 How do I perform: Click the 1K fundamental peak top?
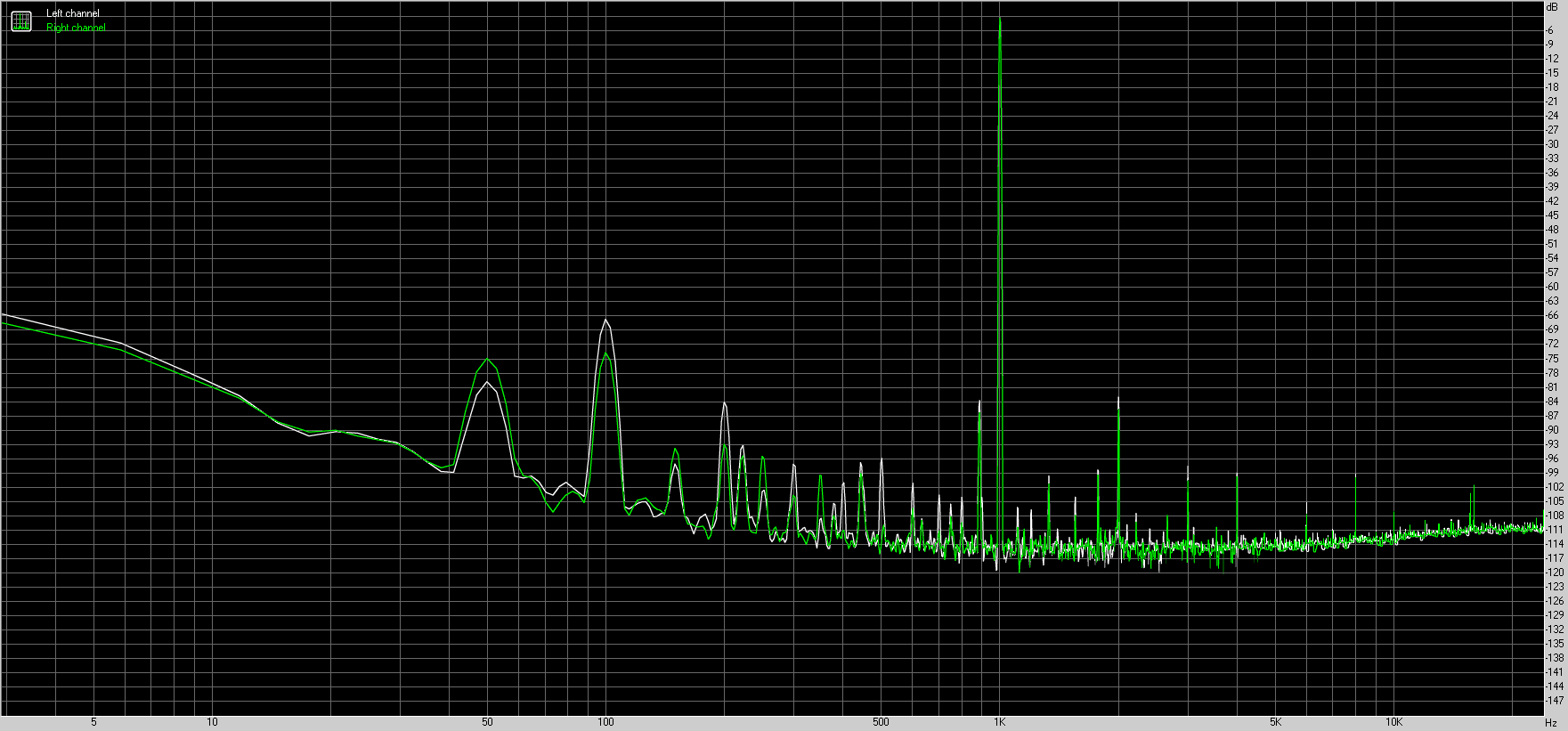click(1000, 20)
